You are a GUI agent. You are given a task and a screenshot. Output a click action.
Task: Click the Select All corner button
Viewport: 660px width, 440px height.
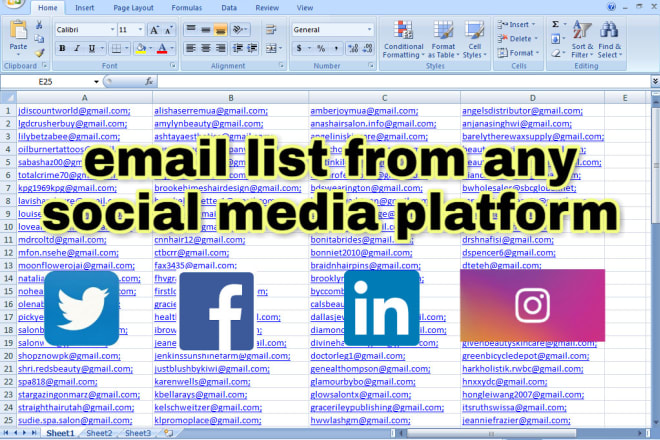pyautogui.click(x=8, y=98)
